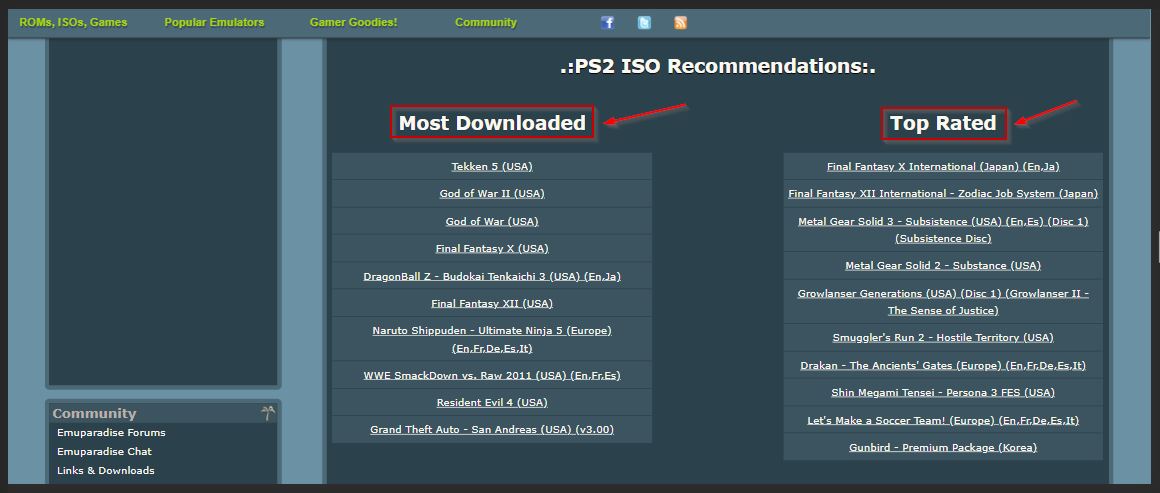Open Resident Evil 4 (USA) link

492,403
